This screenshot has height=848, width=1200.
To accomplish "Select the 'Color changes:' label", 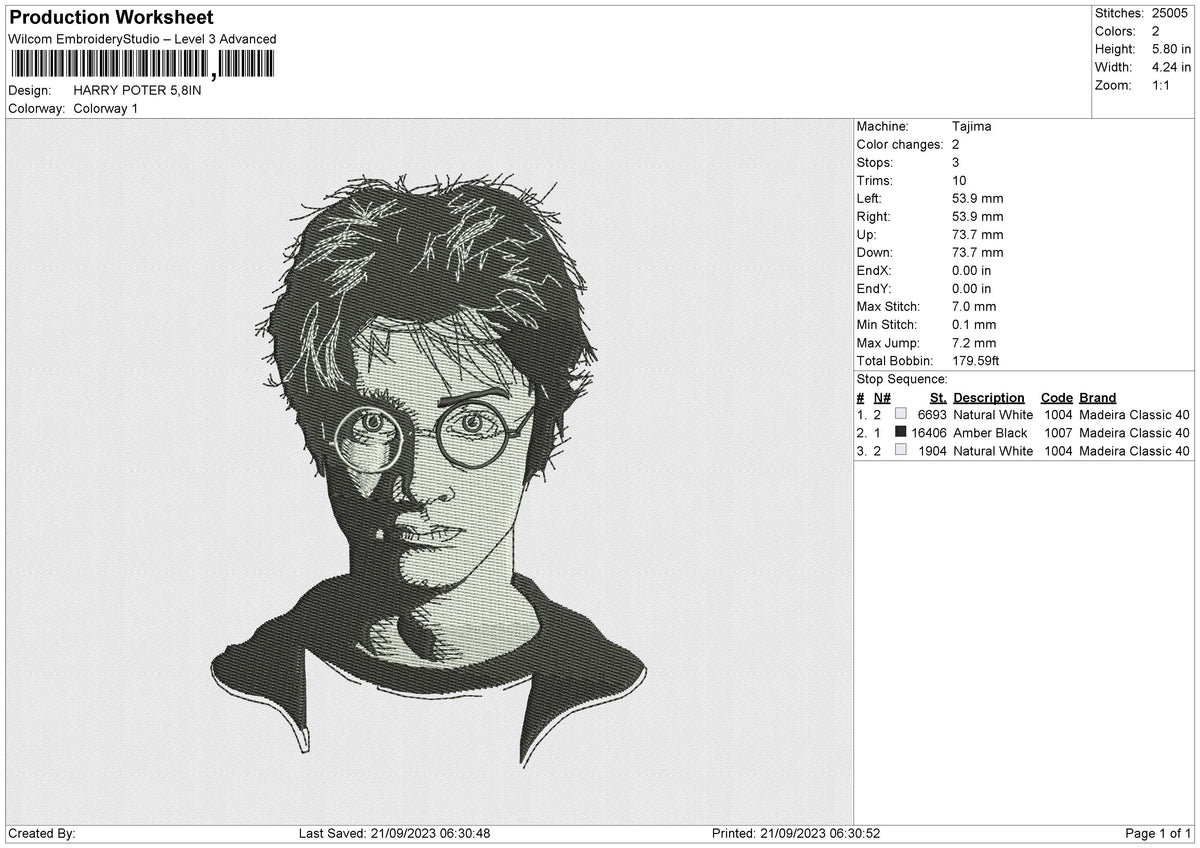I will pyautogui.click(x=900, y=145).
